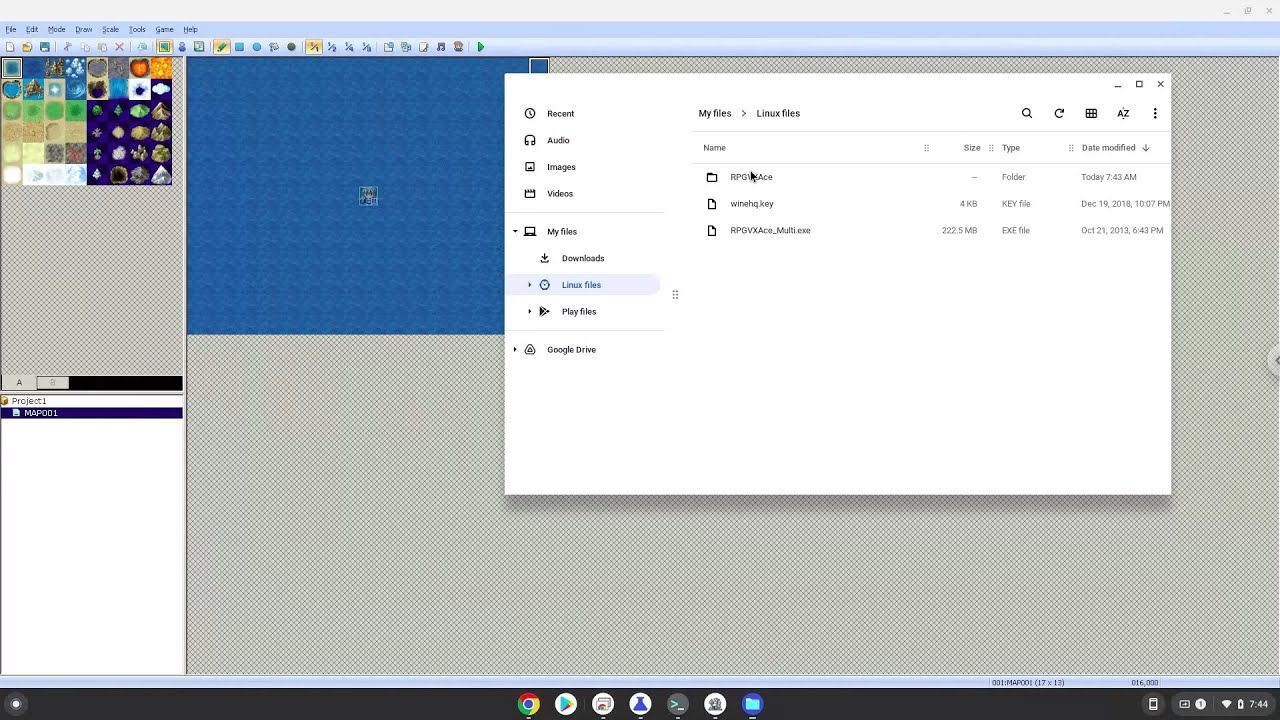Image resolution: width=1280 pixels, height=720 pixels.
Task: Open Videos in Files sidebar
Action: pos(560,193)
